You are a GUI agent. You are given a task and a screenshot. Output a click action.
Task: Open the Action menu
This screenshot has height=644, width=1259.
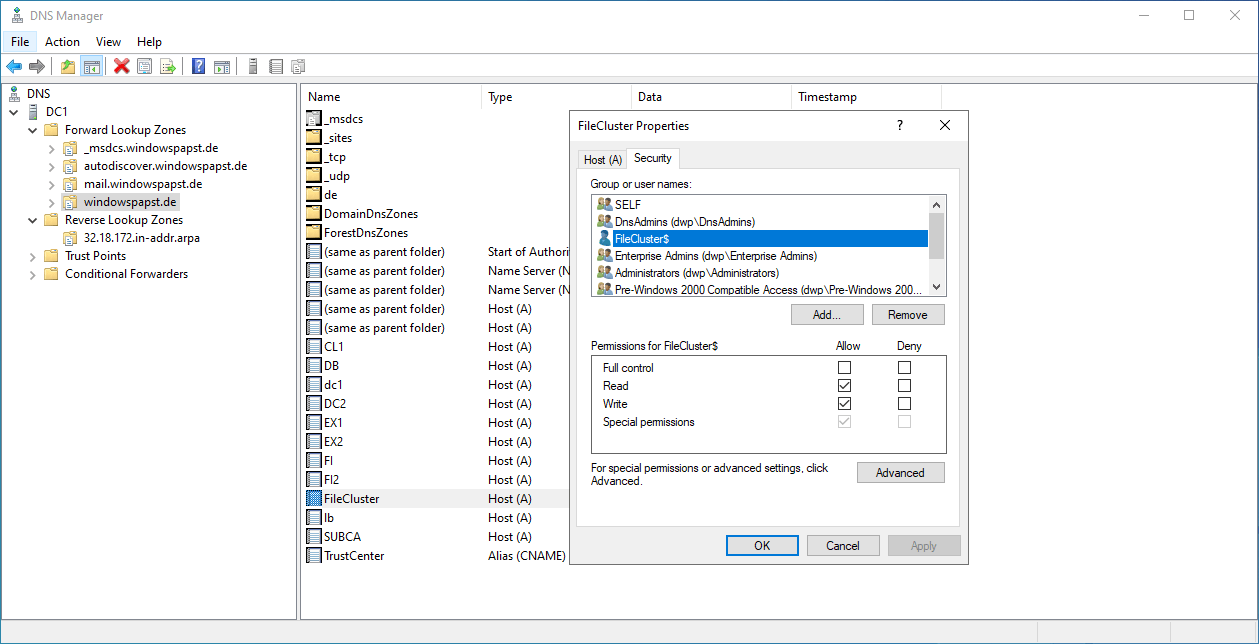pyautogui.click(x=62, y=42)
